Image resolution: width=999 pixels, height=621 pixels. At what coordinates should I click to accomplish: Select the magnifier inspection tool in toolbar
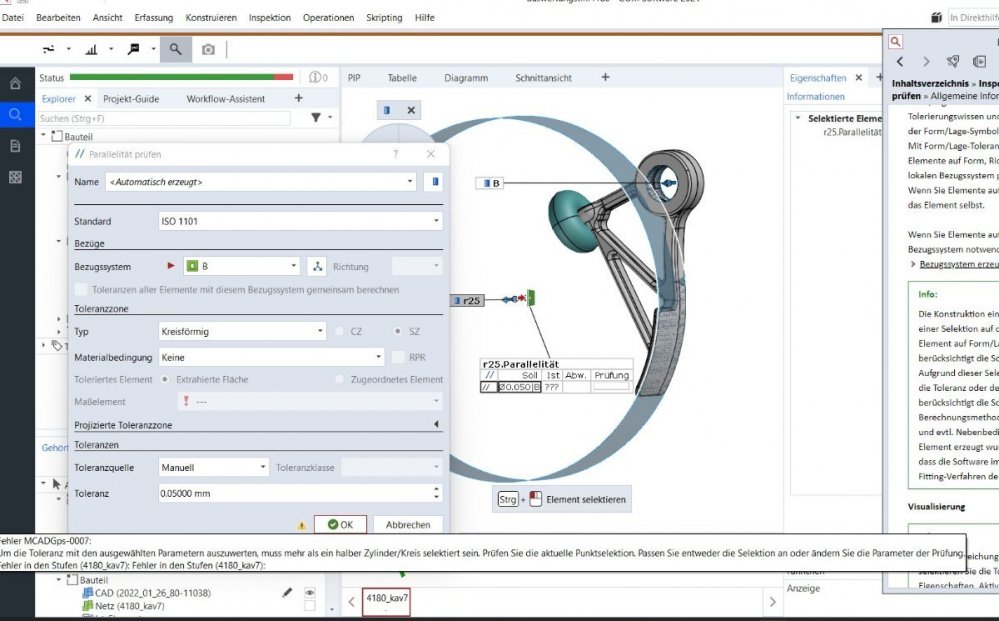175,49
